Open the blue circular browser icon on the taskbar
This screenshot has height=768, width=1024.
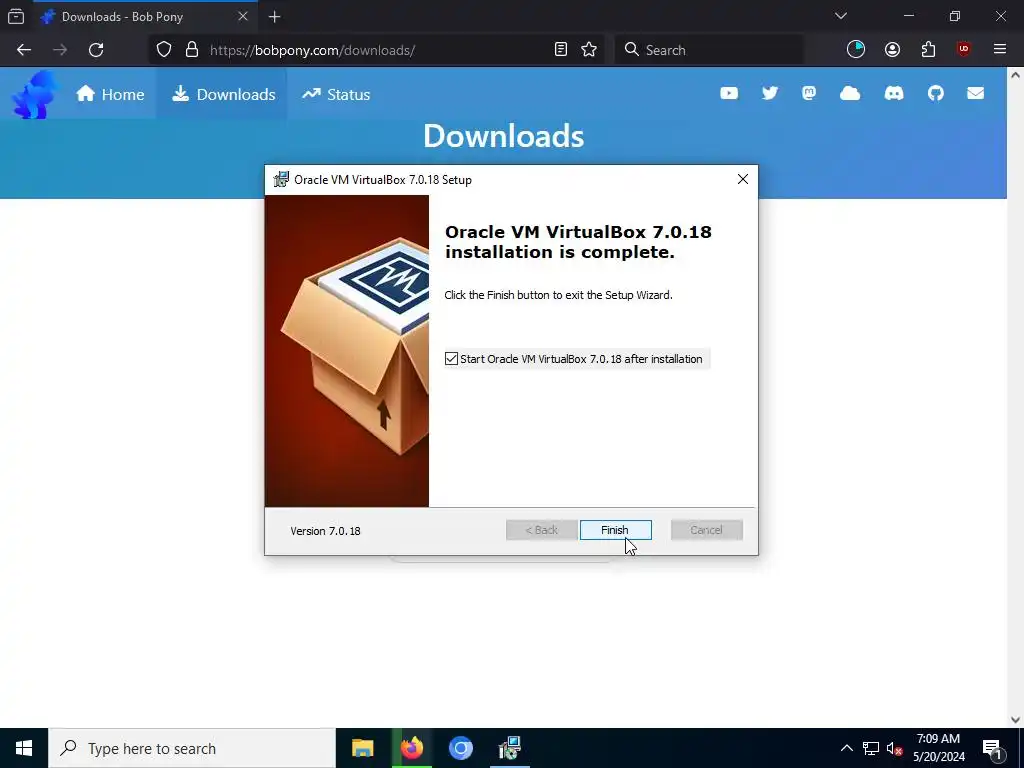460,748
